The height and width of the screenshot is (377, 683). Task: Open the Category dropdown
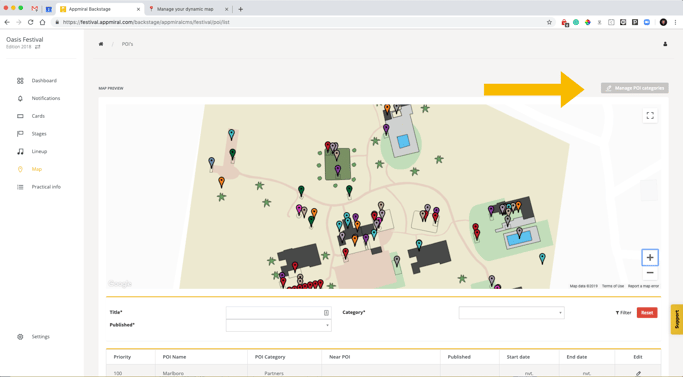(511, 312)
